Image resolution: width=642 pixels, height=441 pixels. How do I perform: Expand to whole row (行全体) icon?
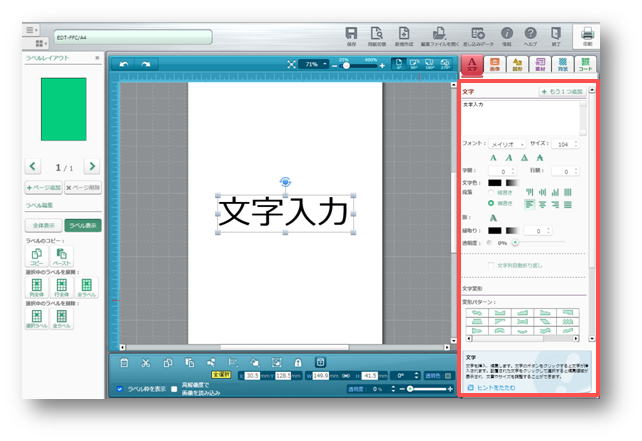(x=61, y=287)
